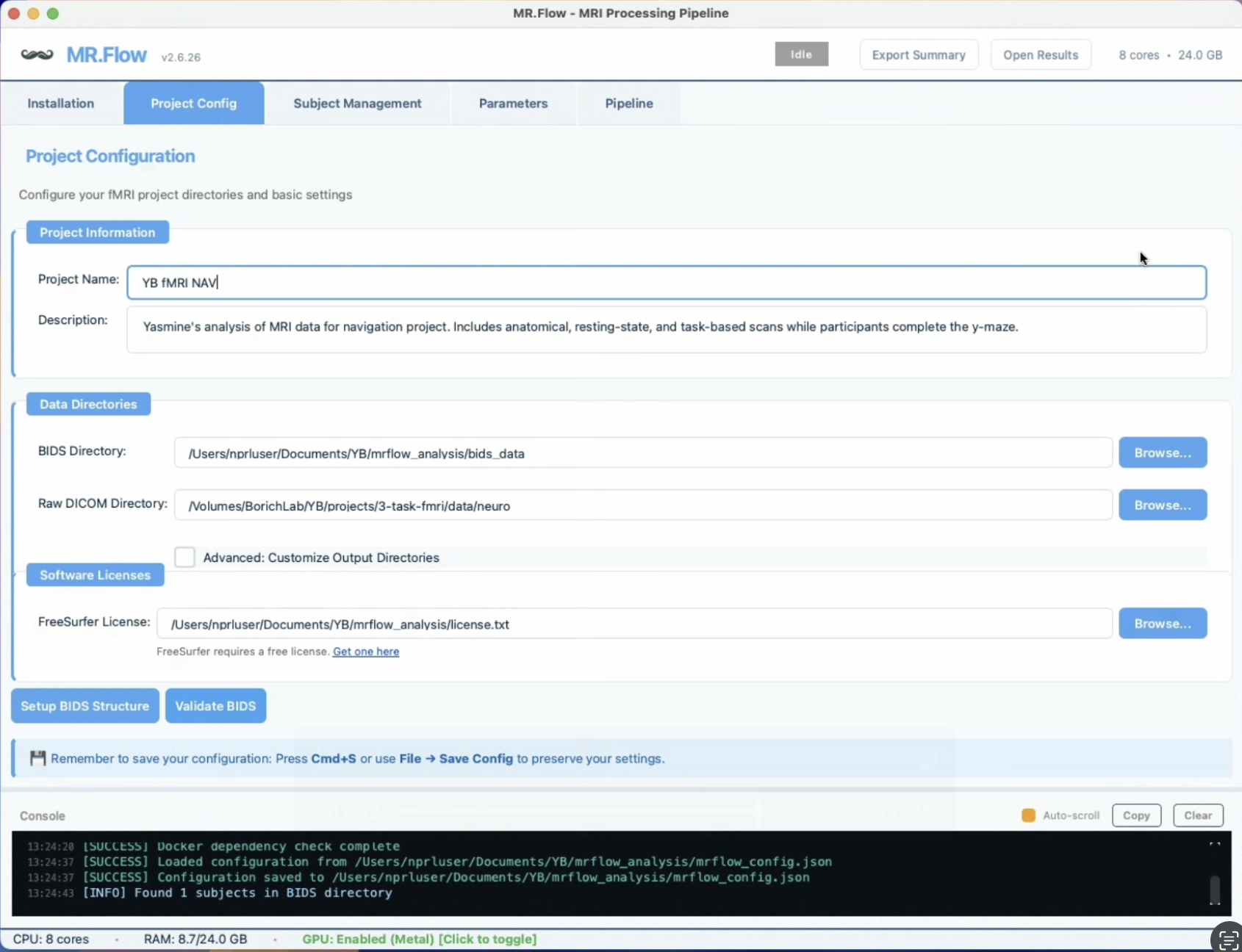Switch to the Pipeline tab

coord(628,103)
